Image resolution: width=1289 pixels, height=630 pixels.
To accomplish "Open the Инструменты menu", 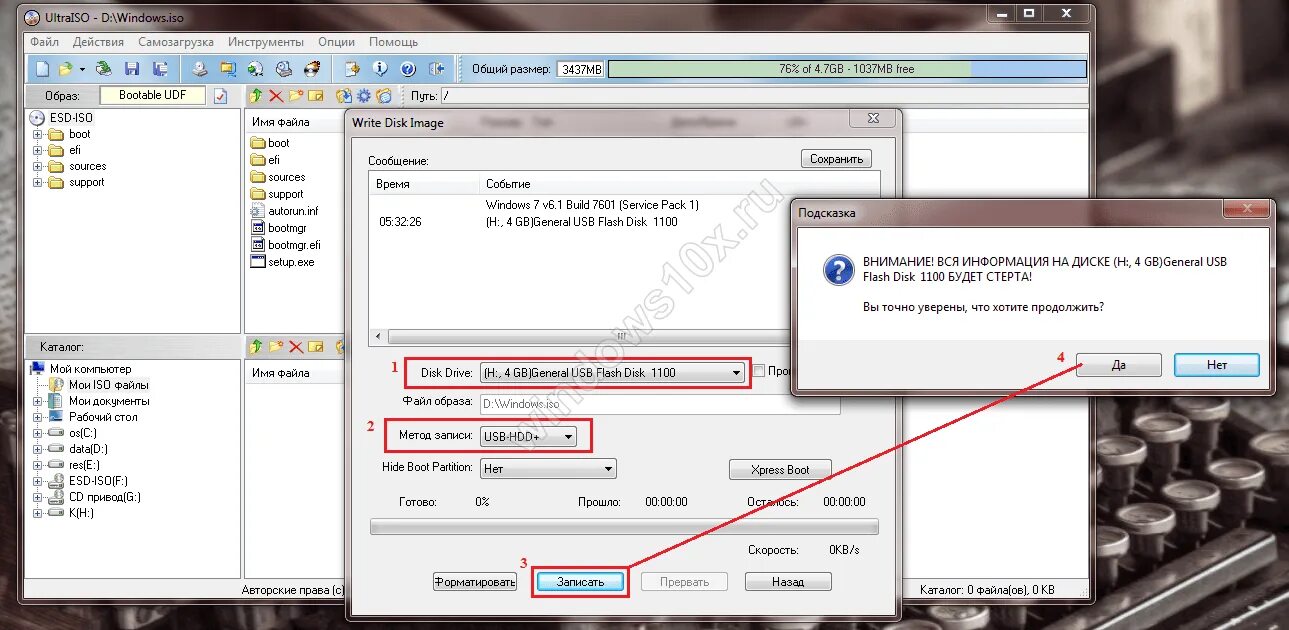I will point(266,42).
